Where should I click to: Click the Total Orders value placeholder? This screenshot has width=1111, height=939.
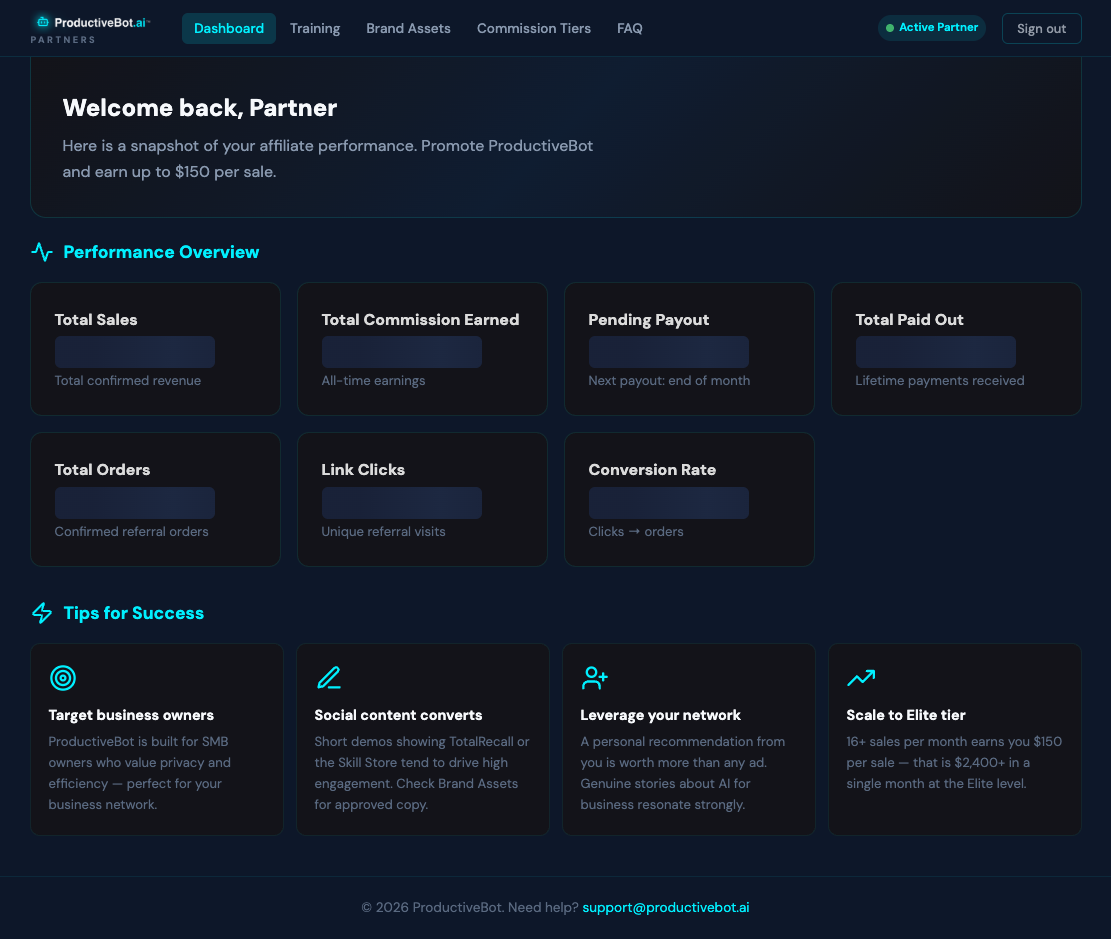[135, 503]
